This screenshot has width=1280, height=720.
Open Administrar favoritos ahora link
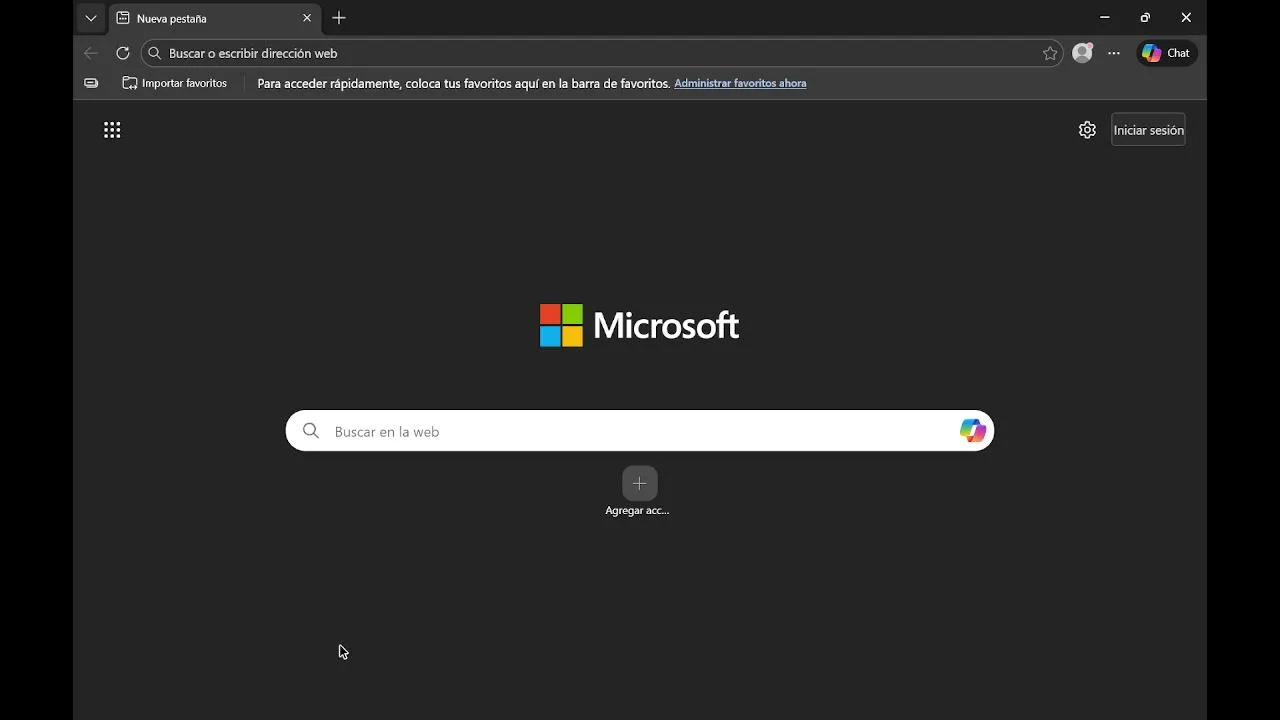740,83
